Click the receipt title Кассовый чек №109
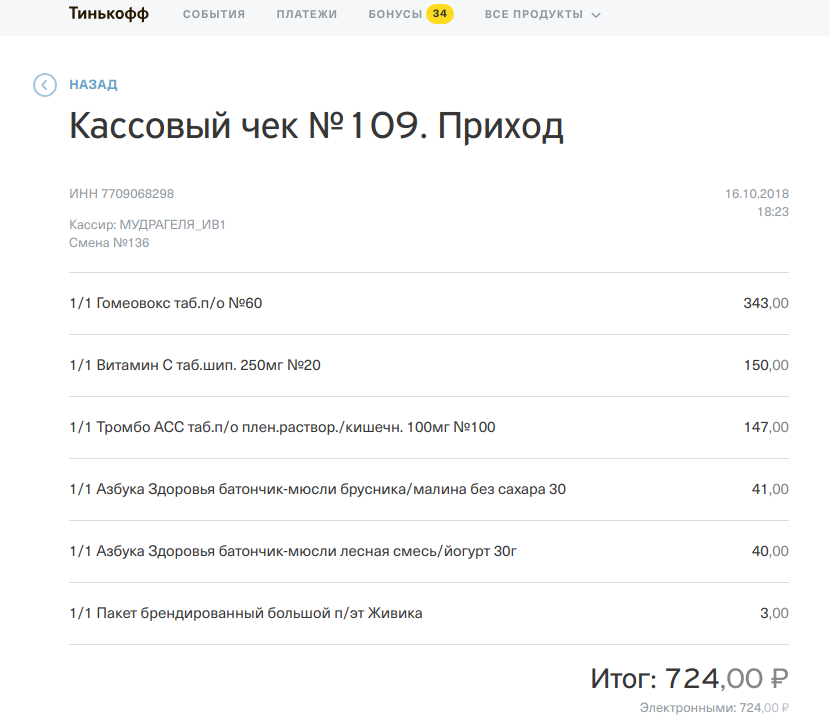Image resolution: width=830 pixels, height=727 pixels. tap(316, 127)
